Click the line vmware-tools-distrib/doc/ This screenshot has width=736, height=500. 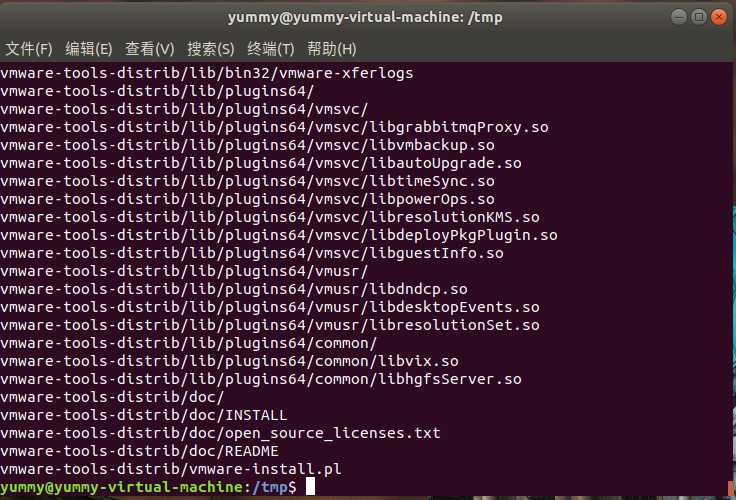point(112,397)
